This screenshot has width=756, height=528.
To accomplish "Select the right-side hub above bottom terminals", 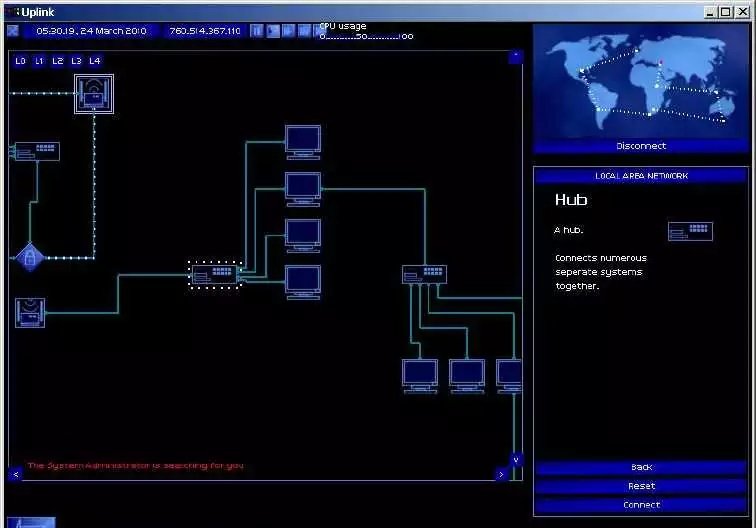I will coord(424,273).
